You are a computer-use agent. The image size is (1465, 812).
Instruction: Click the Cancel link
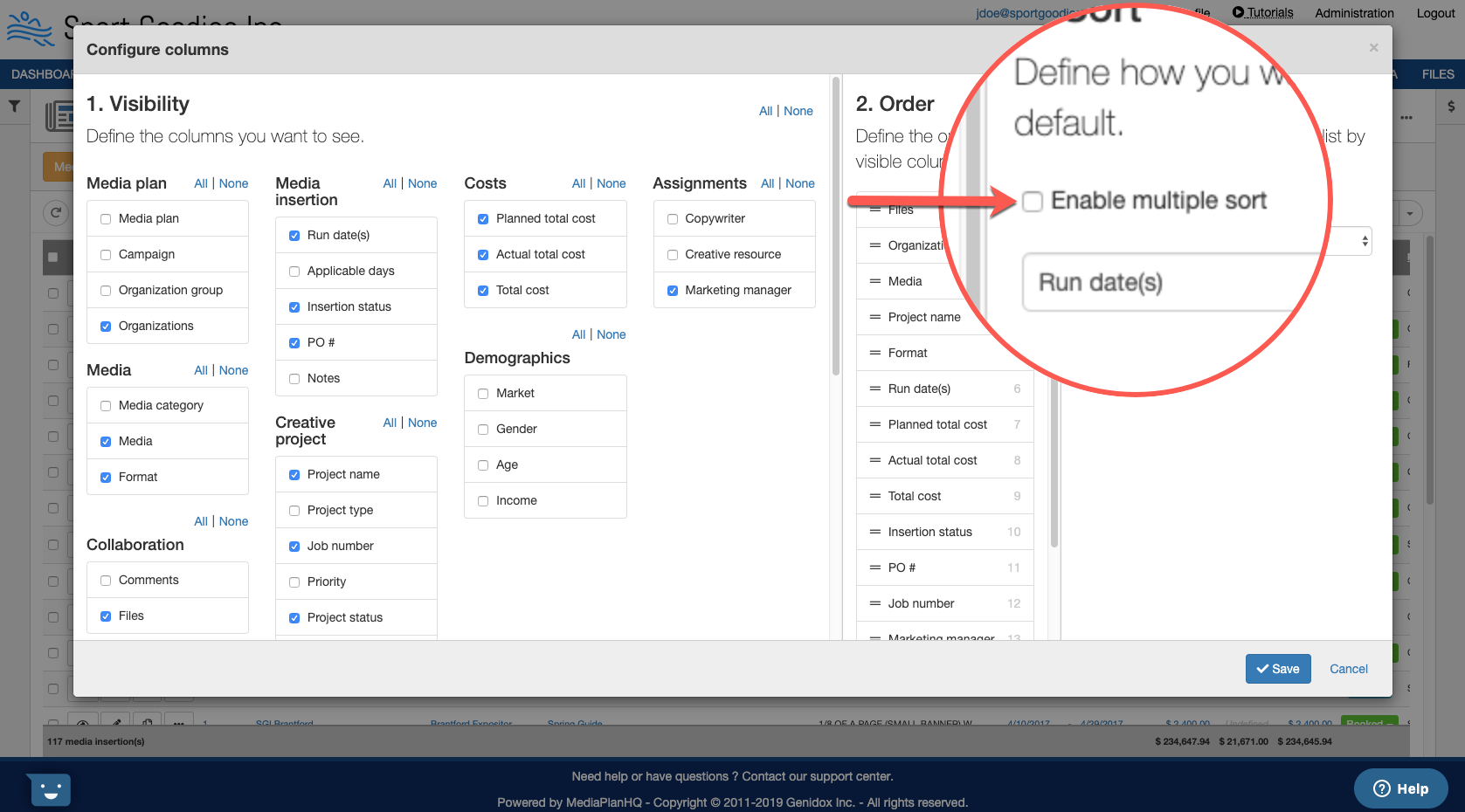click(1348, 669)
